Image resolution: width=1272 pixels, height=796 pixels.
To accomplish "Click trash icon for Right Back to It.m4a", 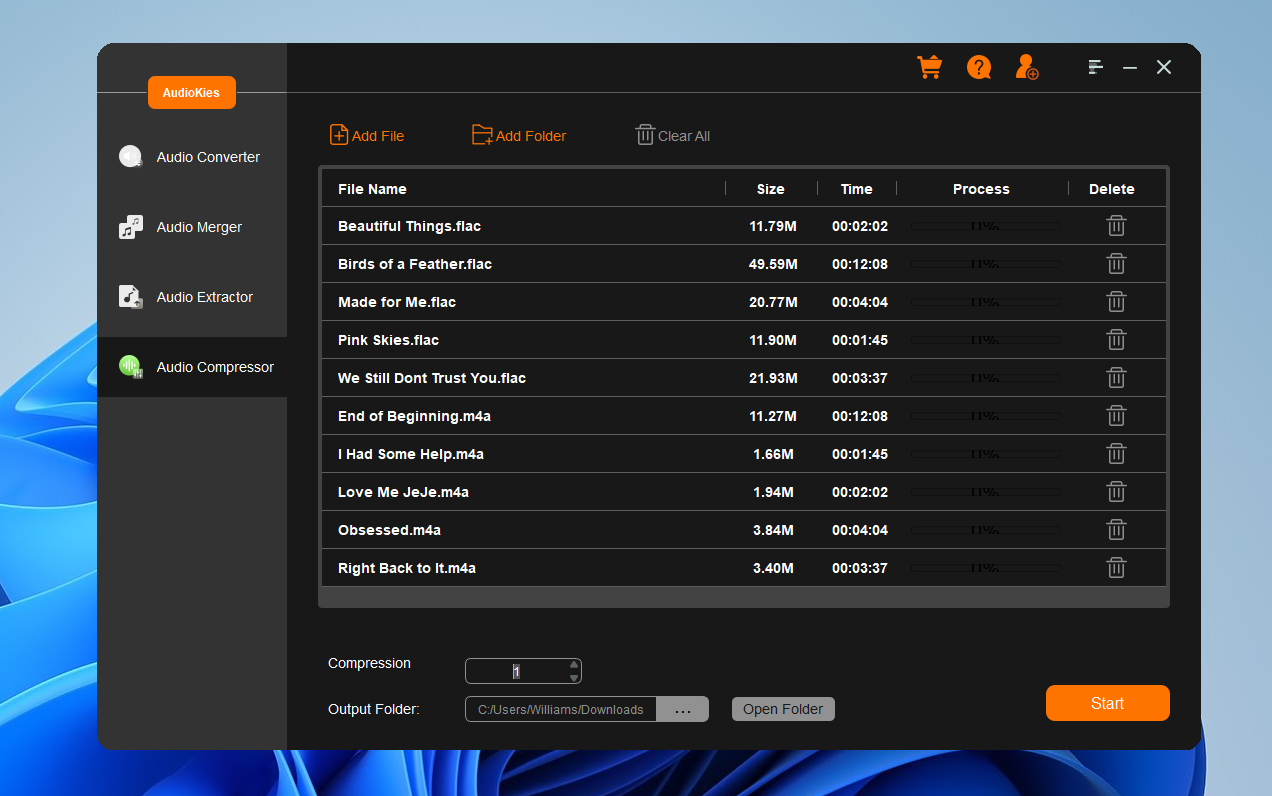I will [x=1116, y=568].
